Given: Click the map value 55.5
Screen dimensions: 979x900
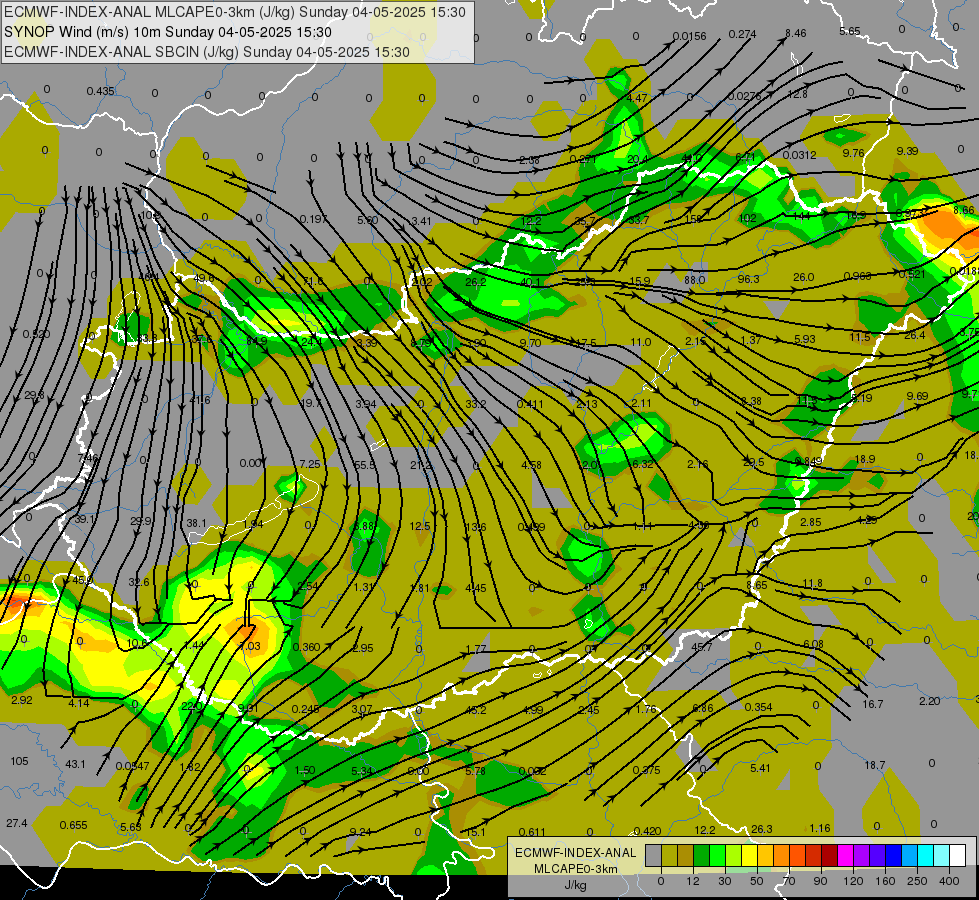Looking at the screenshot, I should click(365, 465).
